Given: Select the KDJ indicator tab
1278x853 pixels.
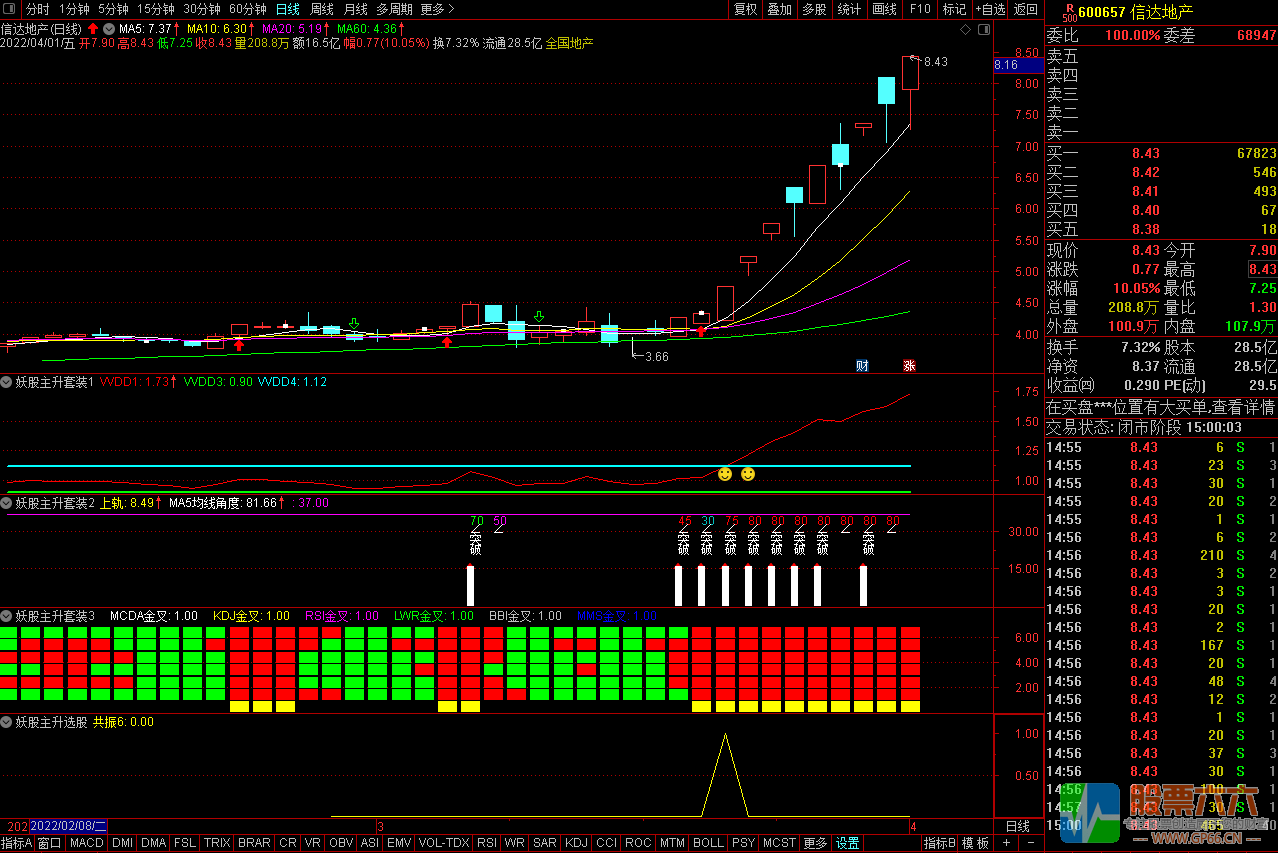Looking at the screenshot, I should 577,843.
